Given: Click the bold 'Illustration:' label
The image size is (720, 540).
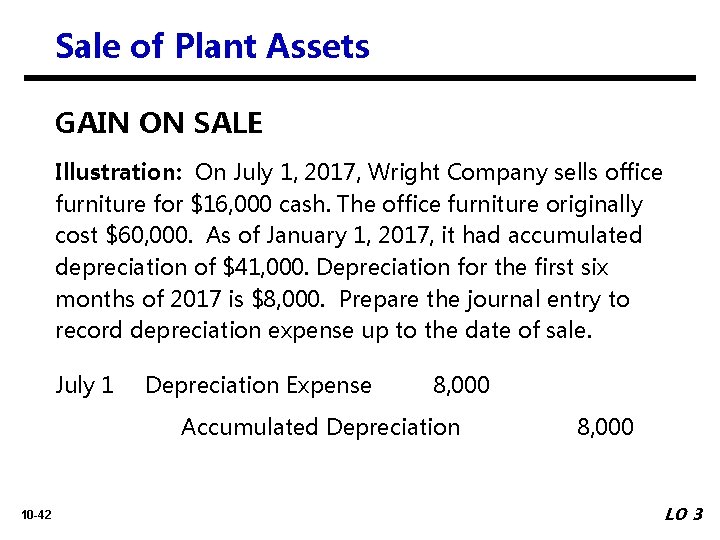Looking at the screenshot, I should pyautogui.click(x=119, y=172).
